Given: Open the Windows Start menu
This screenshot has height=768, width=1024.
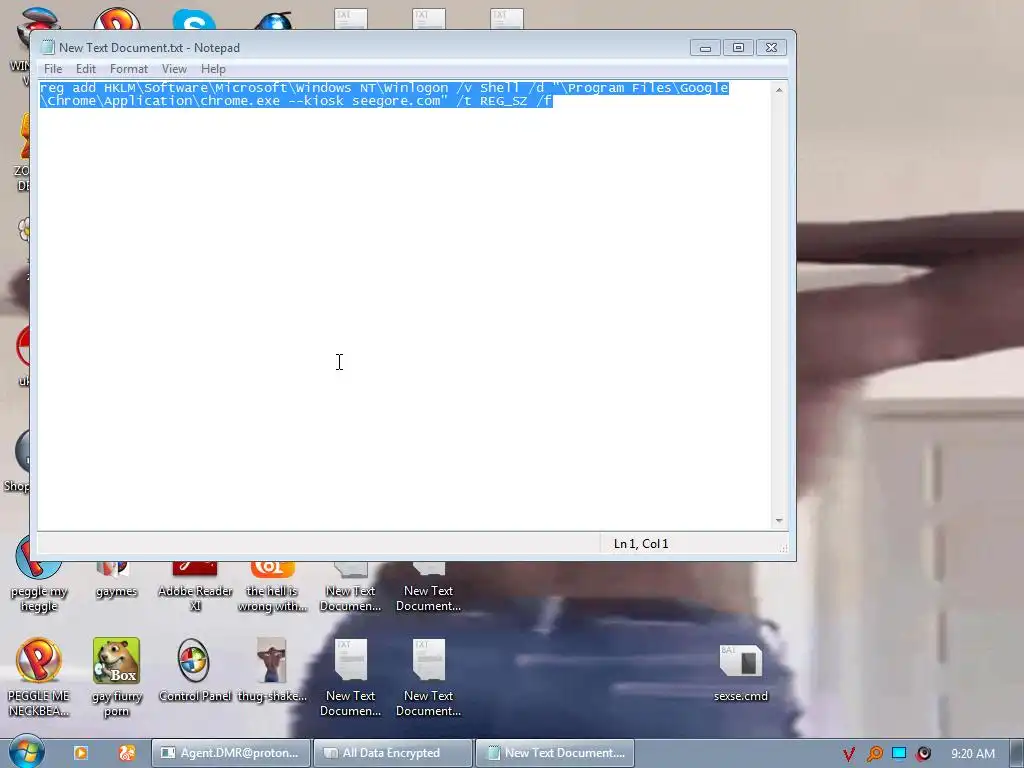Looking at the screenshot, I should [26, 752].
